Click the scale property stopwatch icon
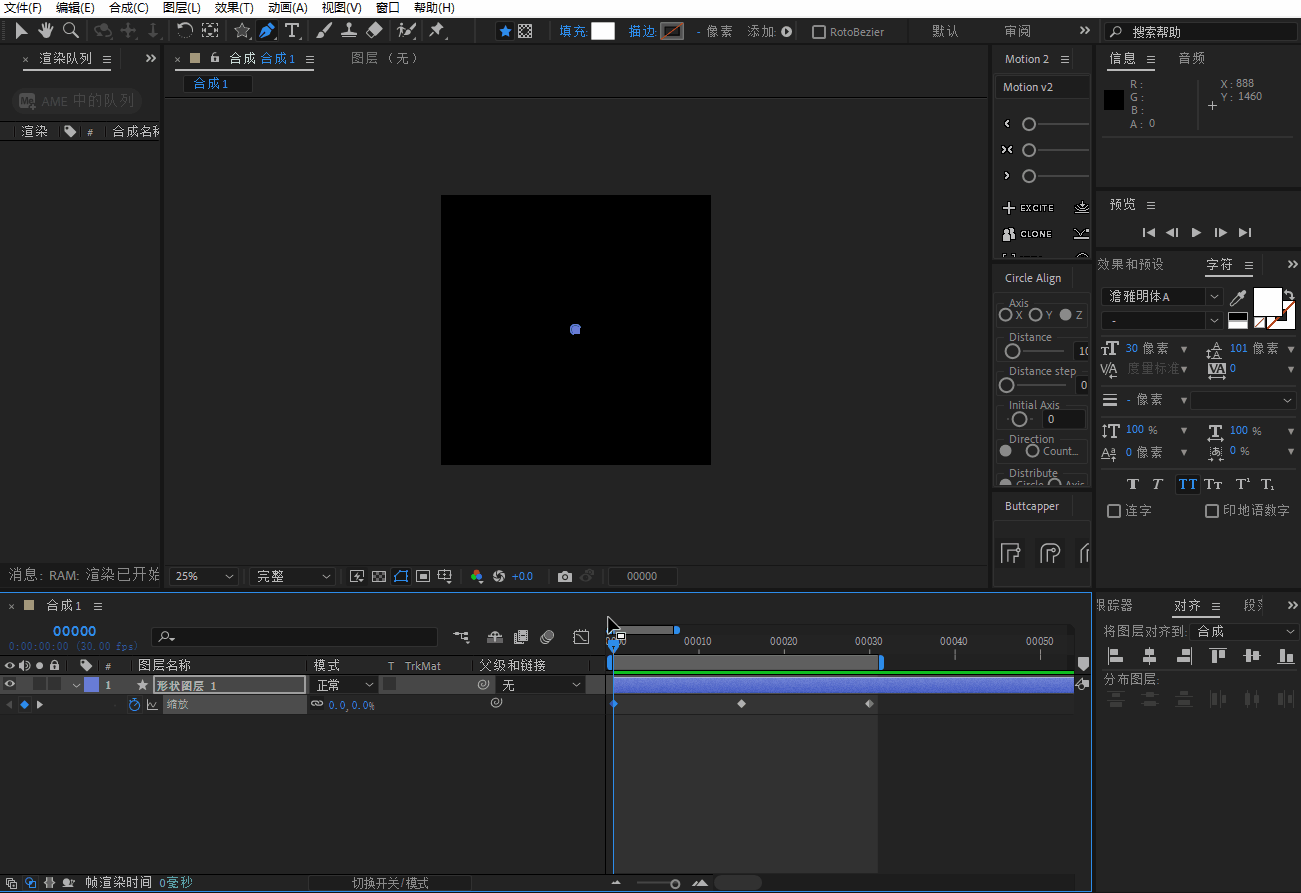 click(135, 705)
